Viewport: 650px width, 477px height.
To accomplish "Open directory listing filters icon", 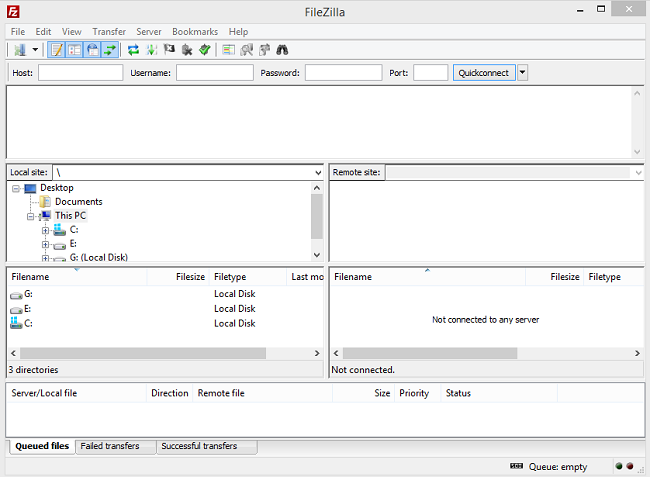I will [228, 50].
